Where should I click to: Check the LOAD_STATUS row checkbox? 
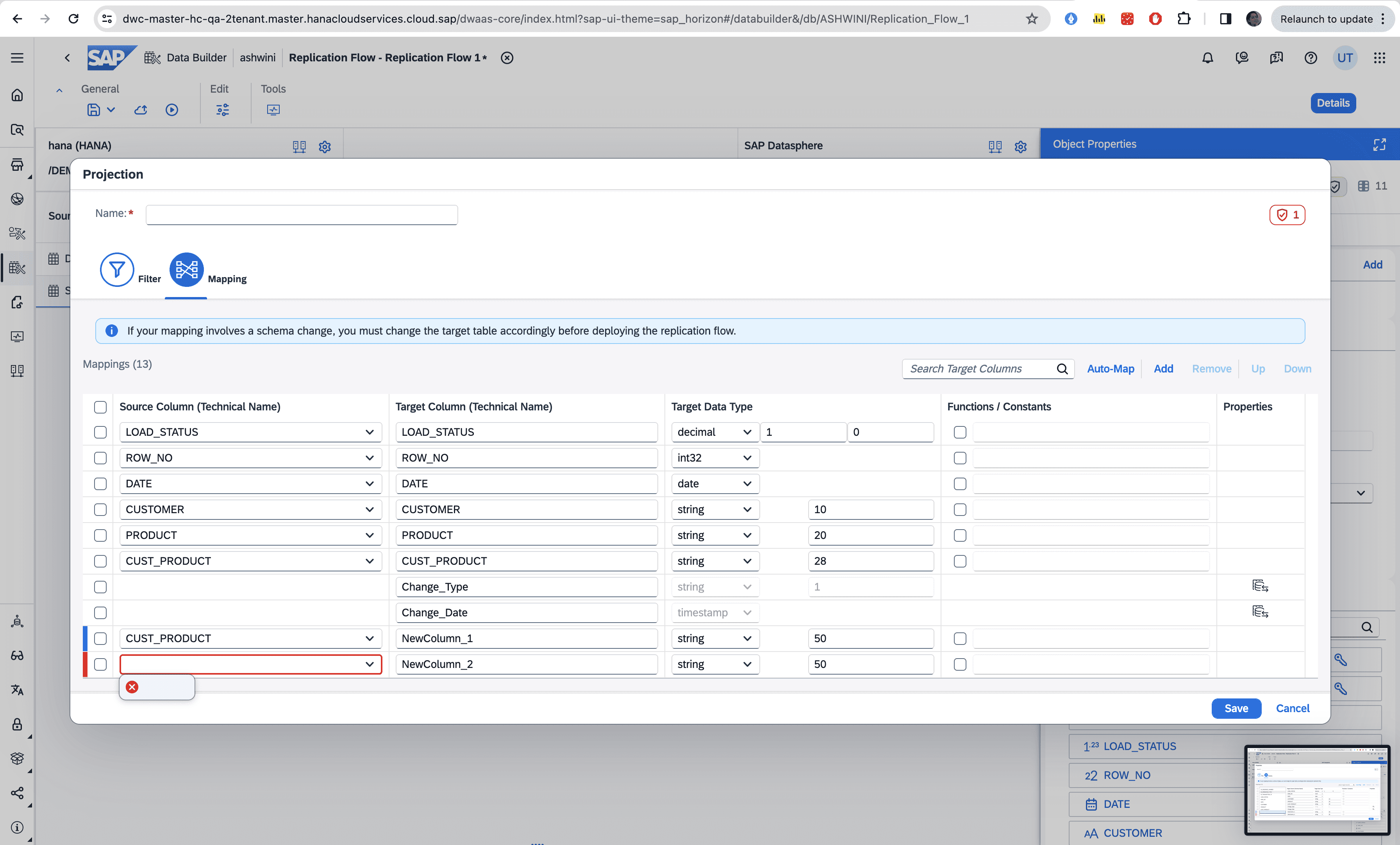pos(100,432)
